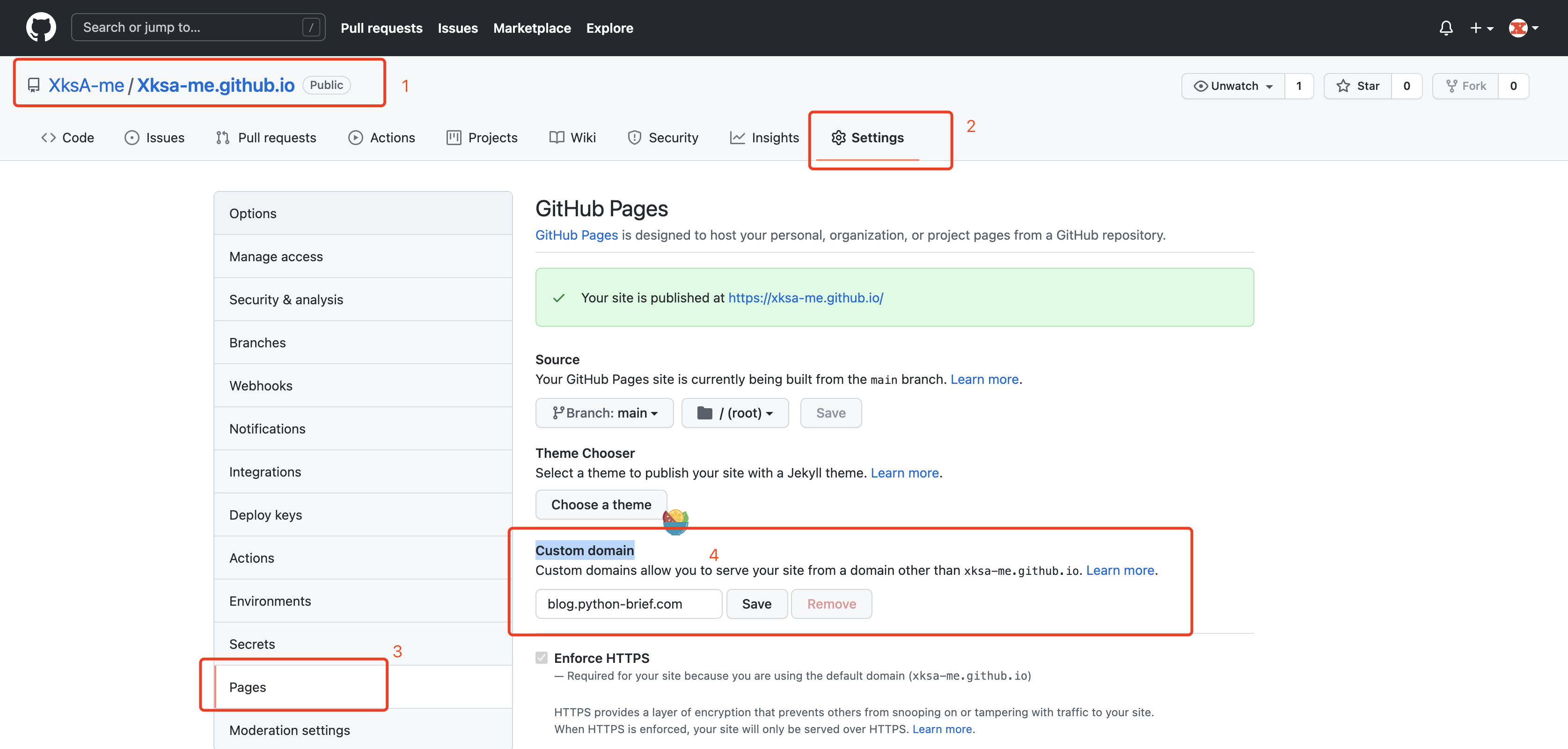The height and width of the screenshot is (749, 1568).
Task: Click the repository book icon
Action: click(34, 85)
